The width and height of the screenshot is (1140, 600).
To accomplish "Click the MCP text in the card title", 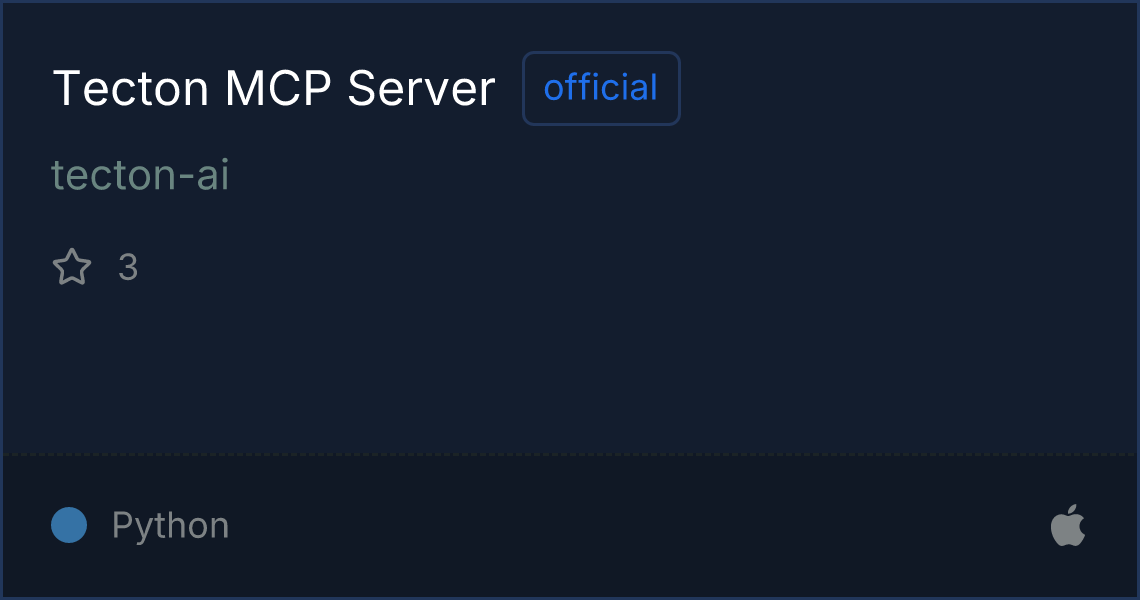I will click(x=278, y=89).
